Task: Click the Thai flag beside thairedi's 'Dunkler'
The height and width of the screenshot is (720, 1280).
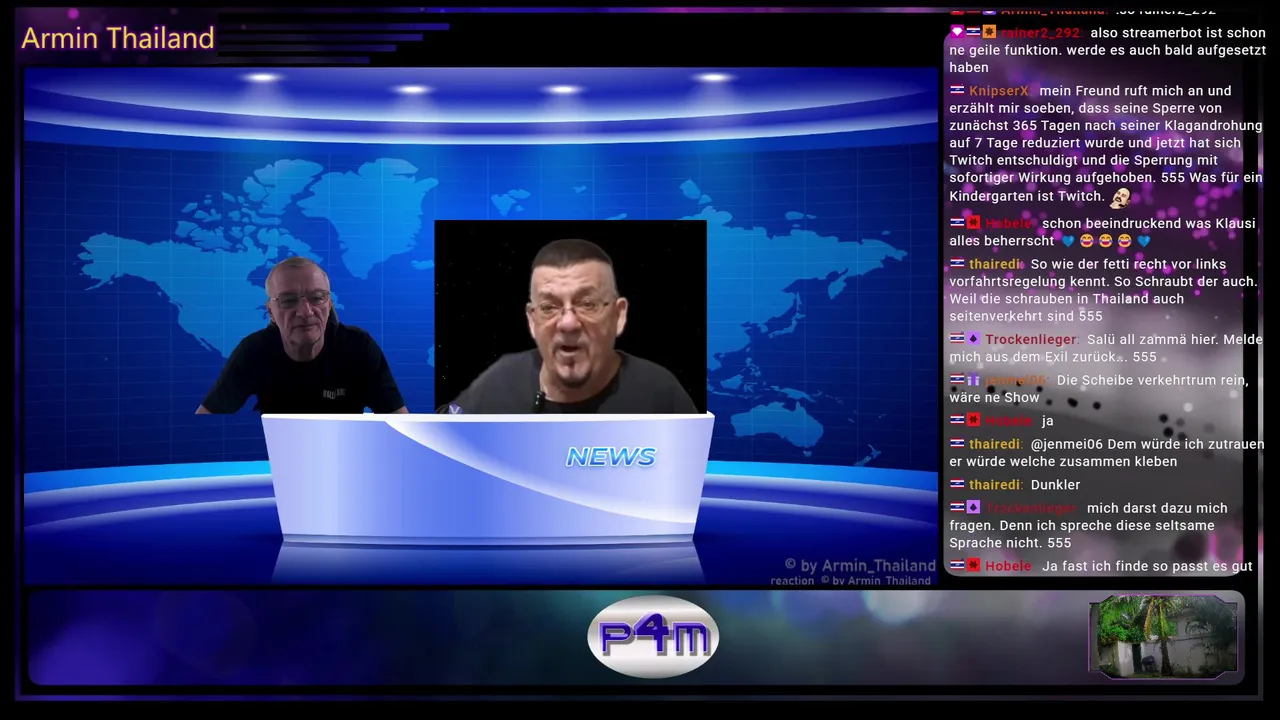Action: (957, 485)
